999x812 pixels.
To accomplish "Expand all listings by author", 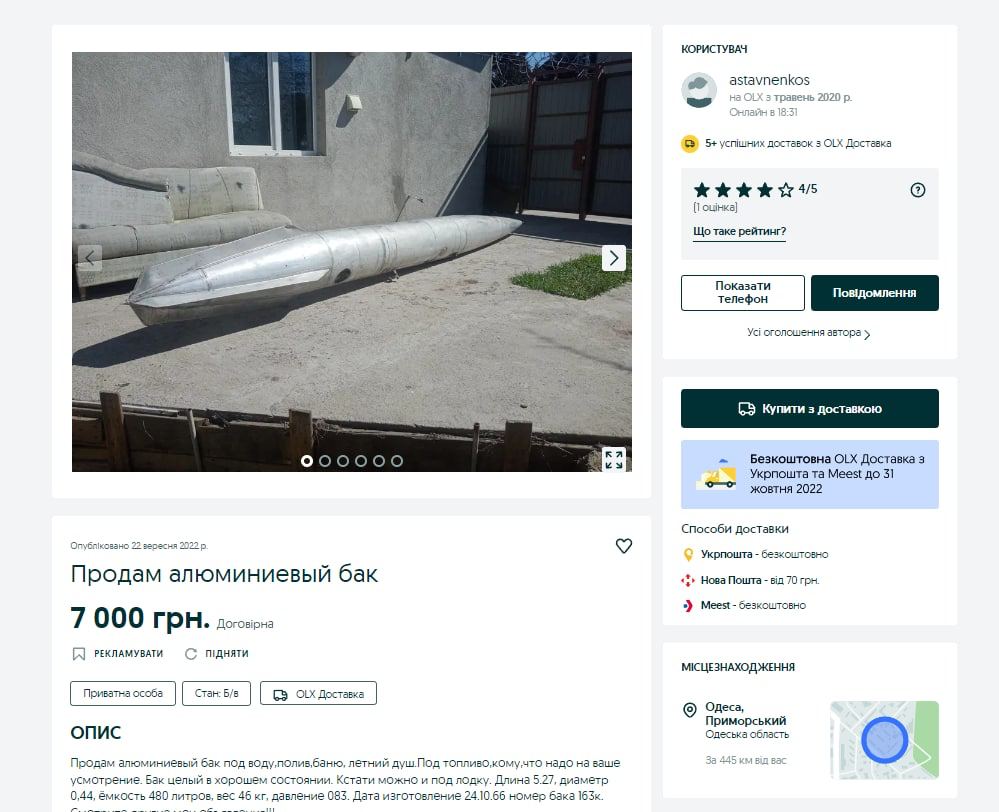I will pyautogui.click(x=809, y=333).
